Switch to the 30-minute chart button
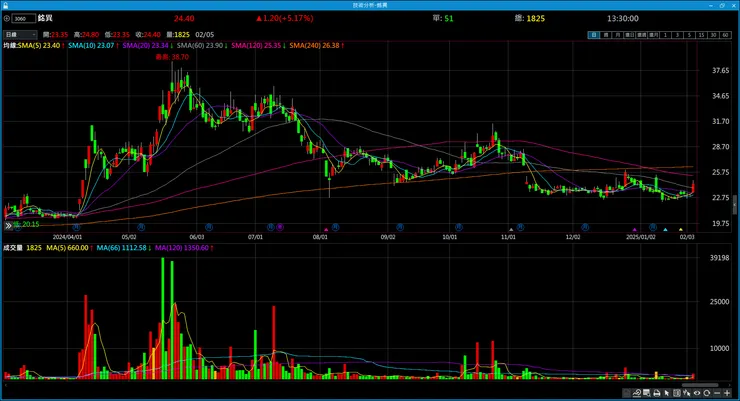 713,35
